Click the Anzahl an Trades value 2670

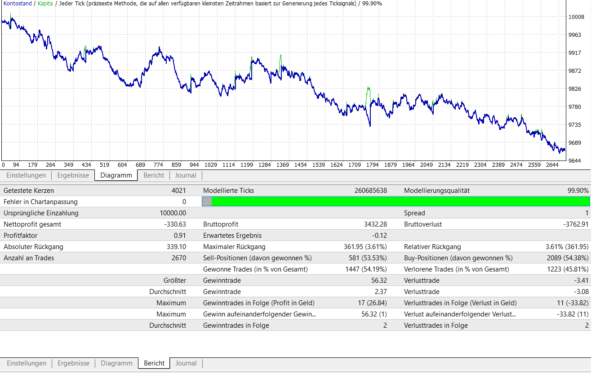pyautogui.click(x=179, y=258)
